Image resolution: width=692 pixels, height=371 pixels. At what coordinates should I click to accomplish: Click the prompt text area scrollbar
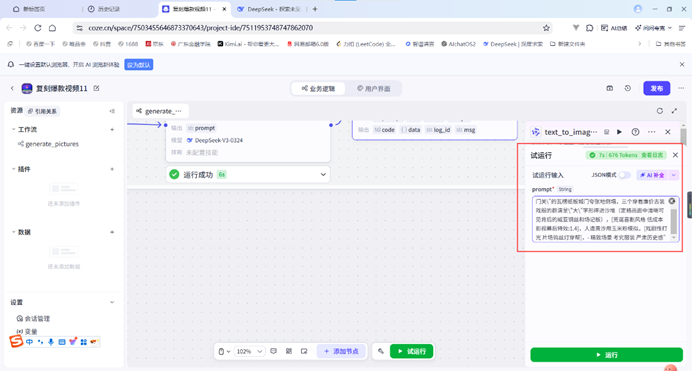pos(673,221)
